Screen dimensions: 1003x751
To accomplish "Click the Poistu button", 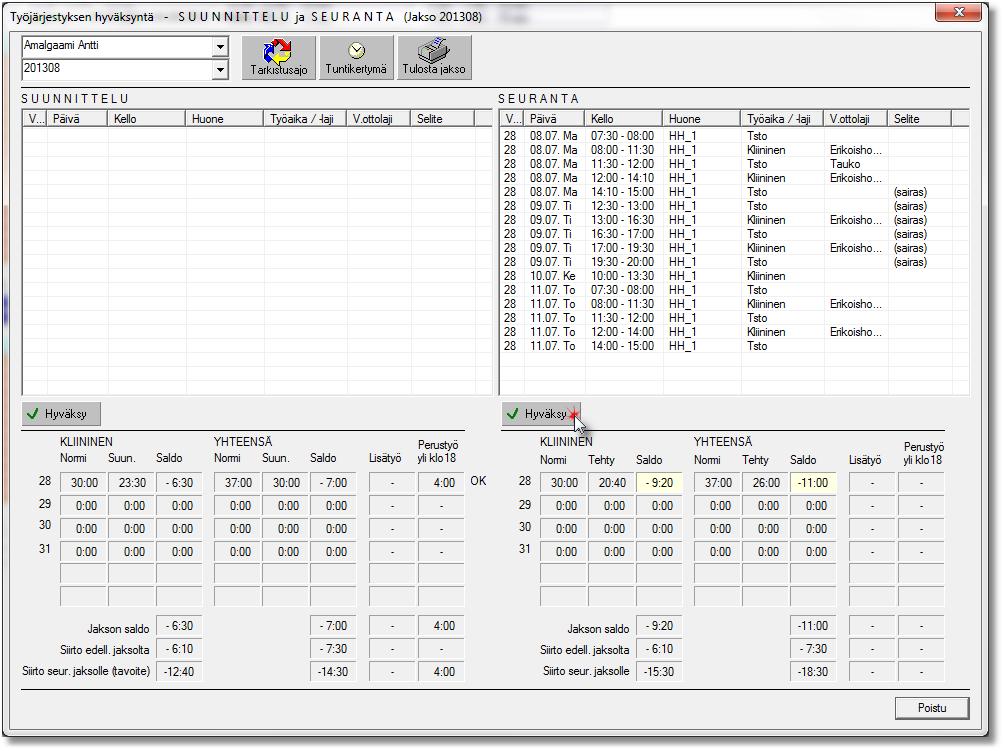I will [932, 708].
